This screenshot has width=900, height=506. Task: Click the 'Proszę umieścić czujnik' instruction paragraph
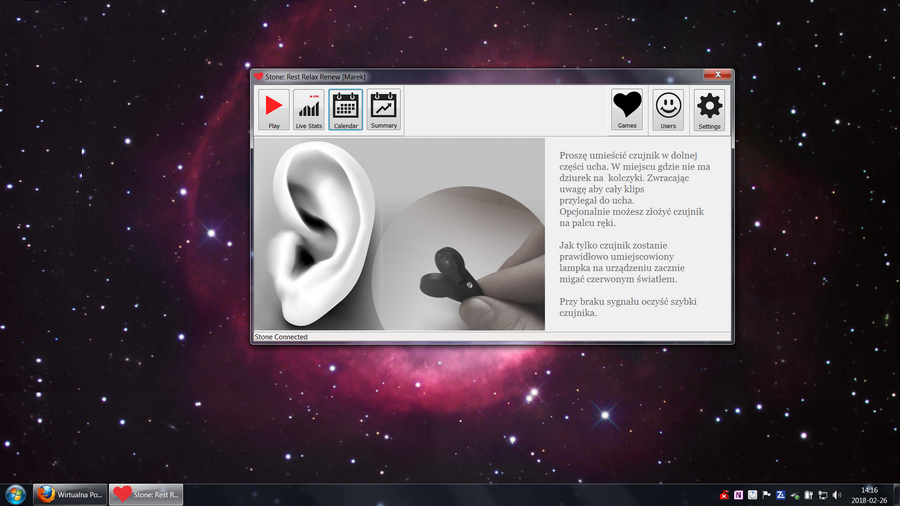(635, 189)
